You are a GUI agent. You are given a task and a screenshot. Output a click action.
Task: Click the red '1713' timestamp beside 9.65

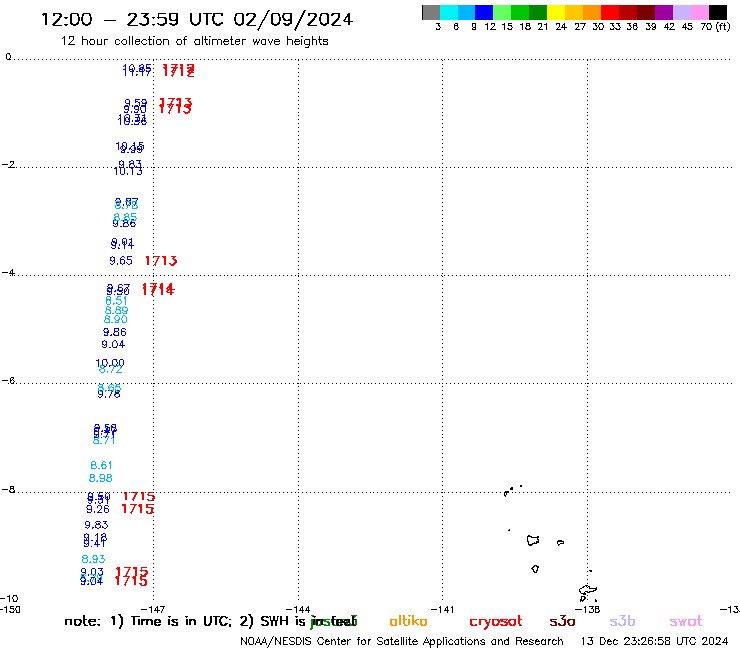click(x=161, y=261)
